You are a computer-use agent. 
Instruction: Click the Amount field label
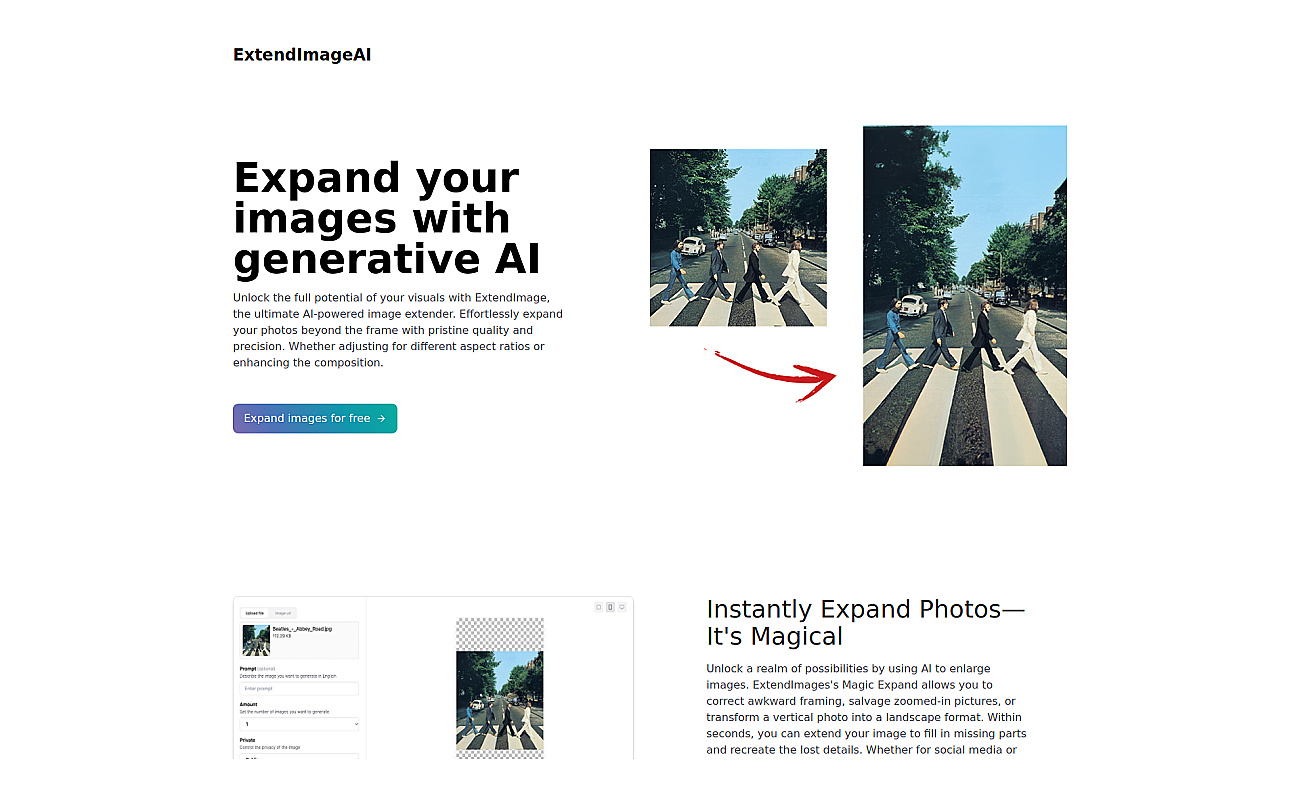[249, 704]
